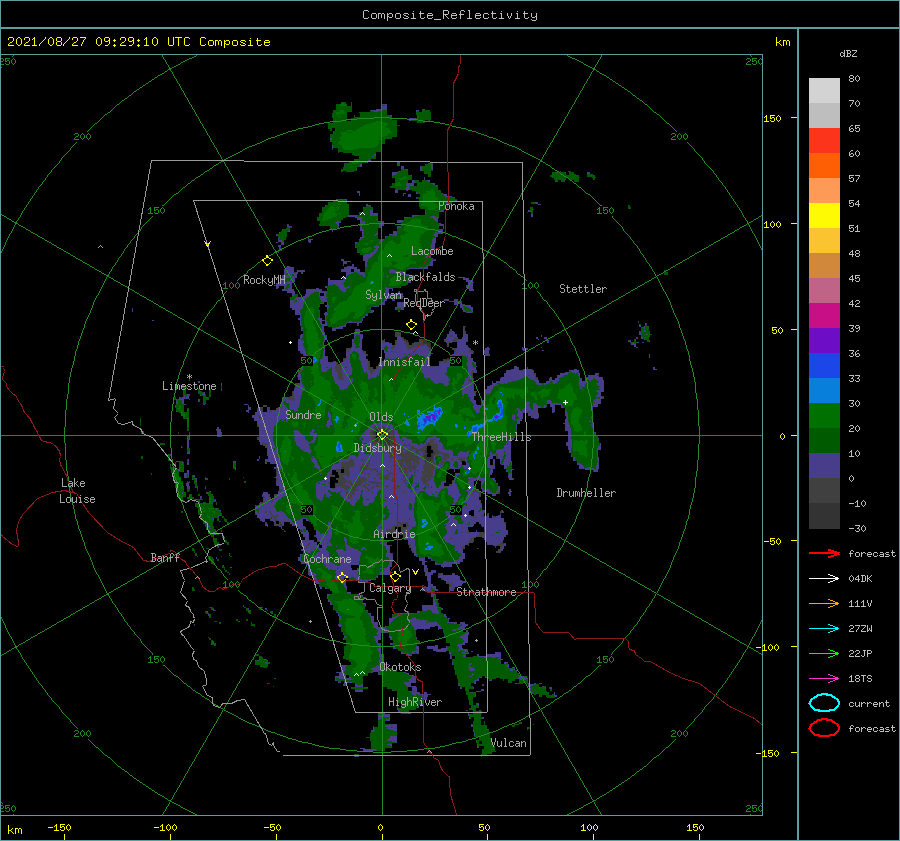Click the dBZ legend heading
The width and height of the screenshot is (900, 841).
click(848, 53)
